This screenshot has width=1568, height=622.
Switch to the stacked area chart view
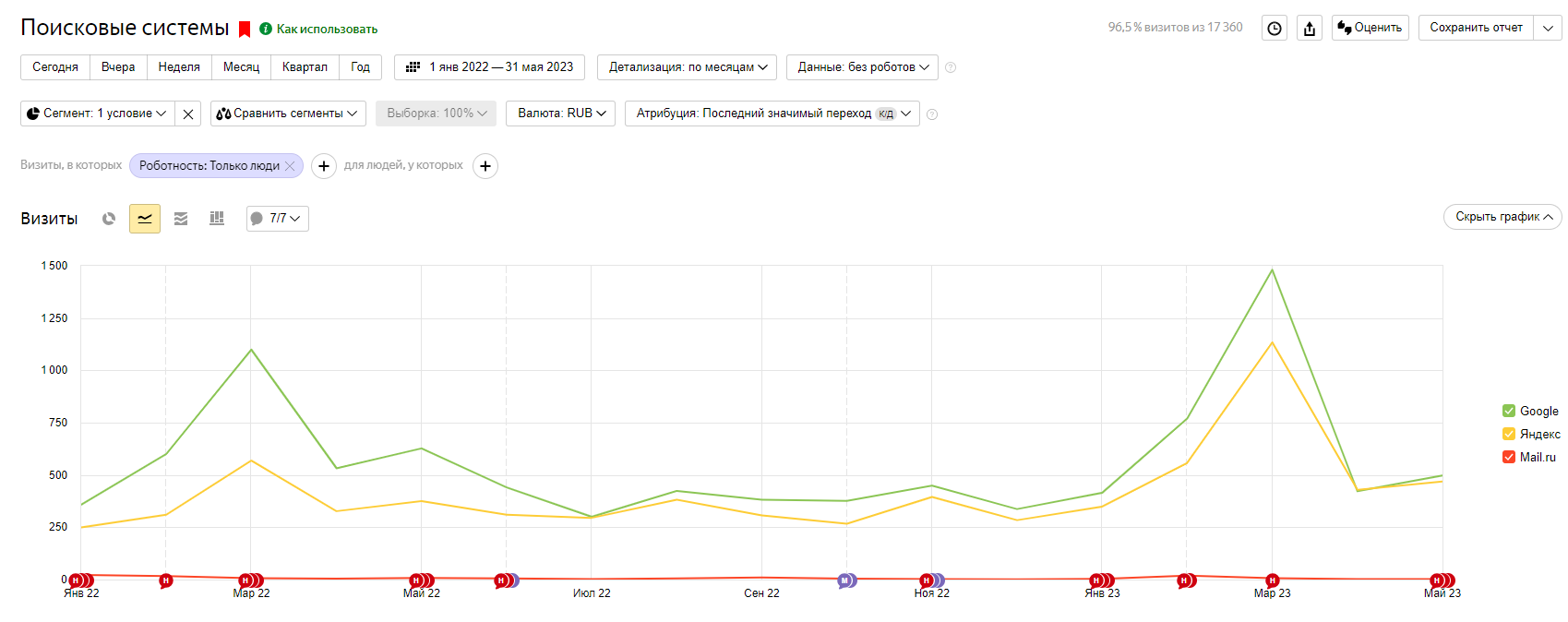point(181,219)
